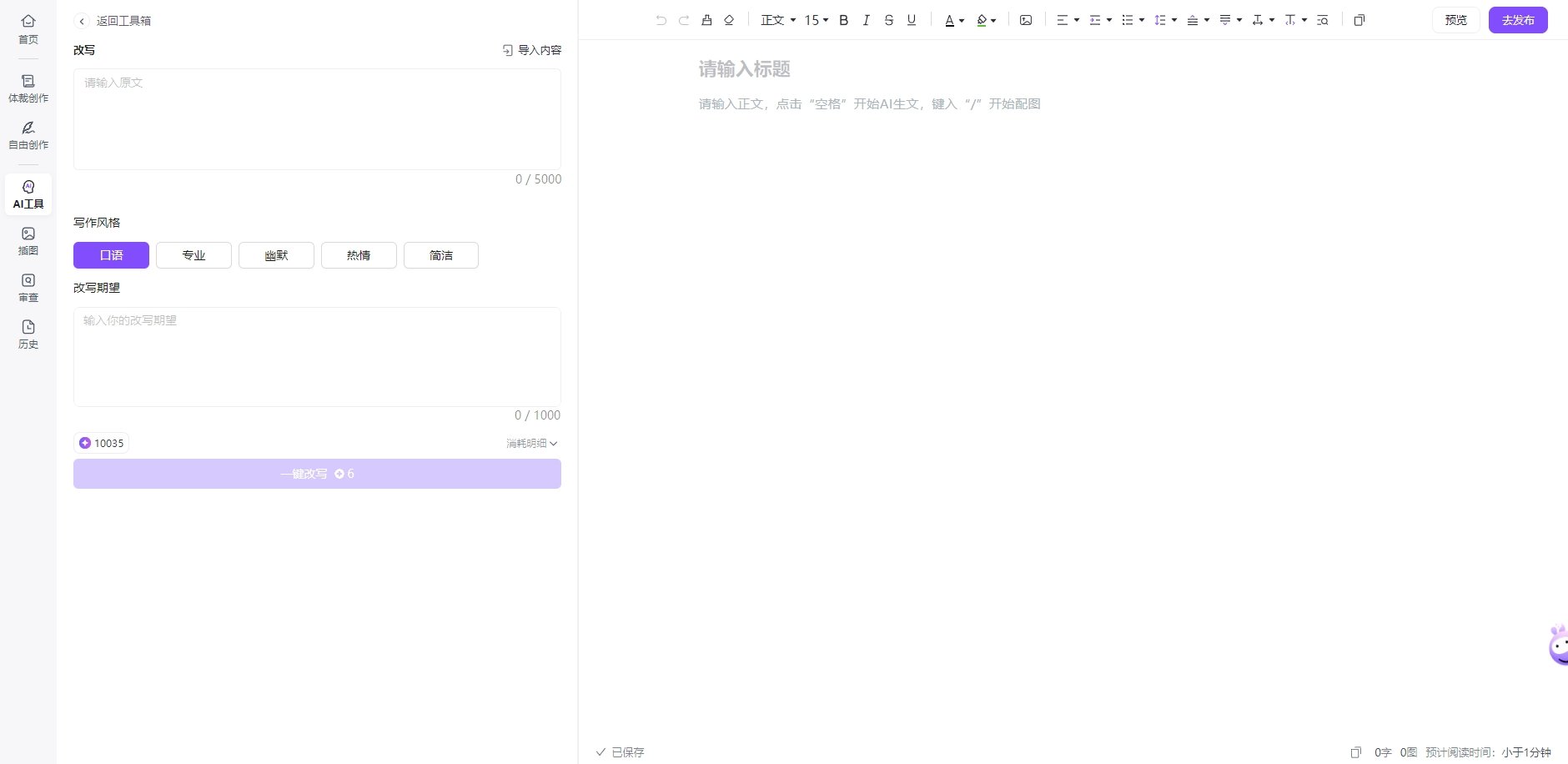Image resolution: width=1568 pixels, height=764 pixels.
Task: Select the 幽默 writing style
Action: (276, 255)
